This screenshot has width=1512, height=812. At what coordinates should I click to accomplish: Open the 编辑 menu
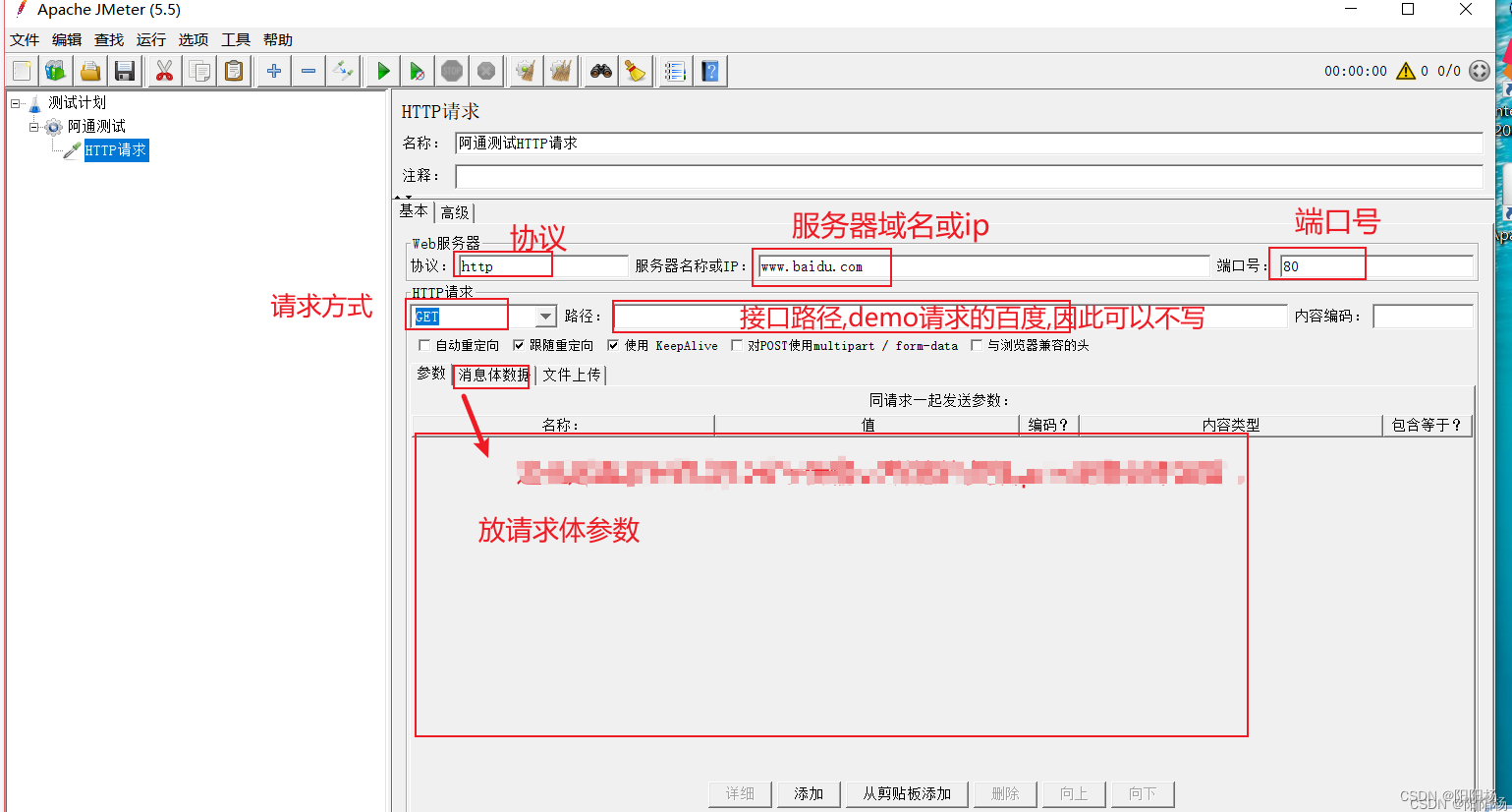[x=67, y=40]
